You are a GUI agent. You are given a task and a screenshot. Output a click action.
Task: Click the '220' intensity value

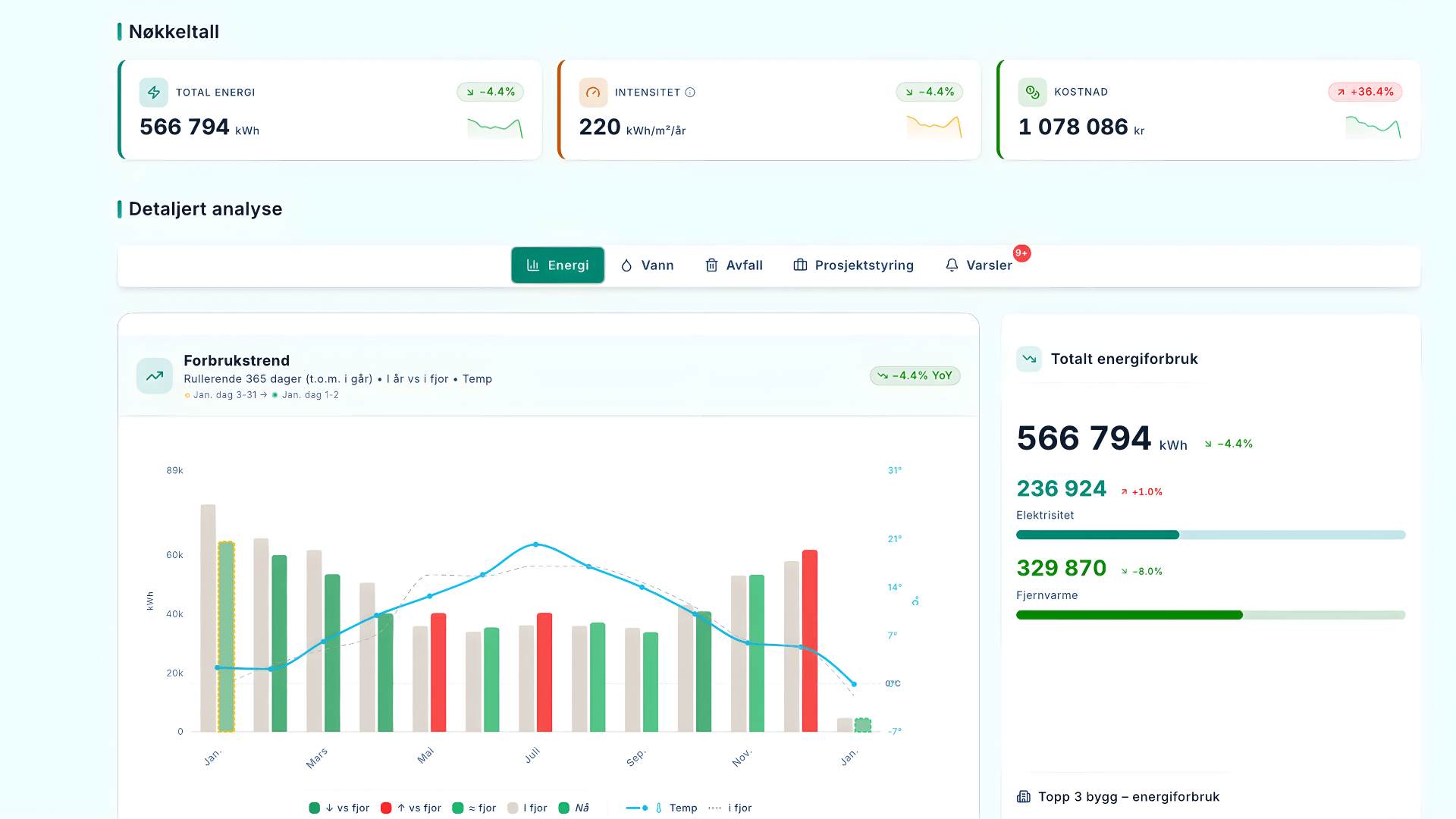click(600, 127)
